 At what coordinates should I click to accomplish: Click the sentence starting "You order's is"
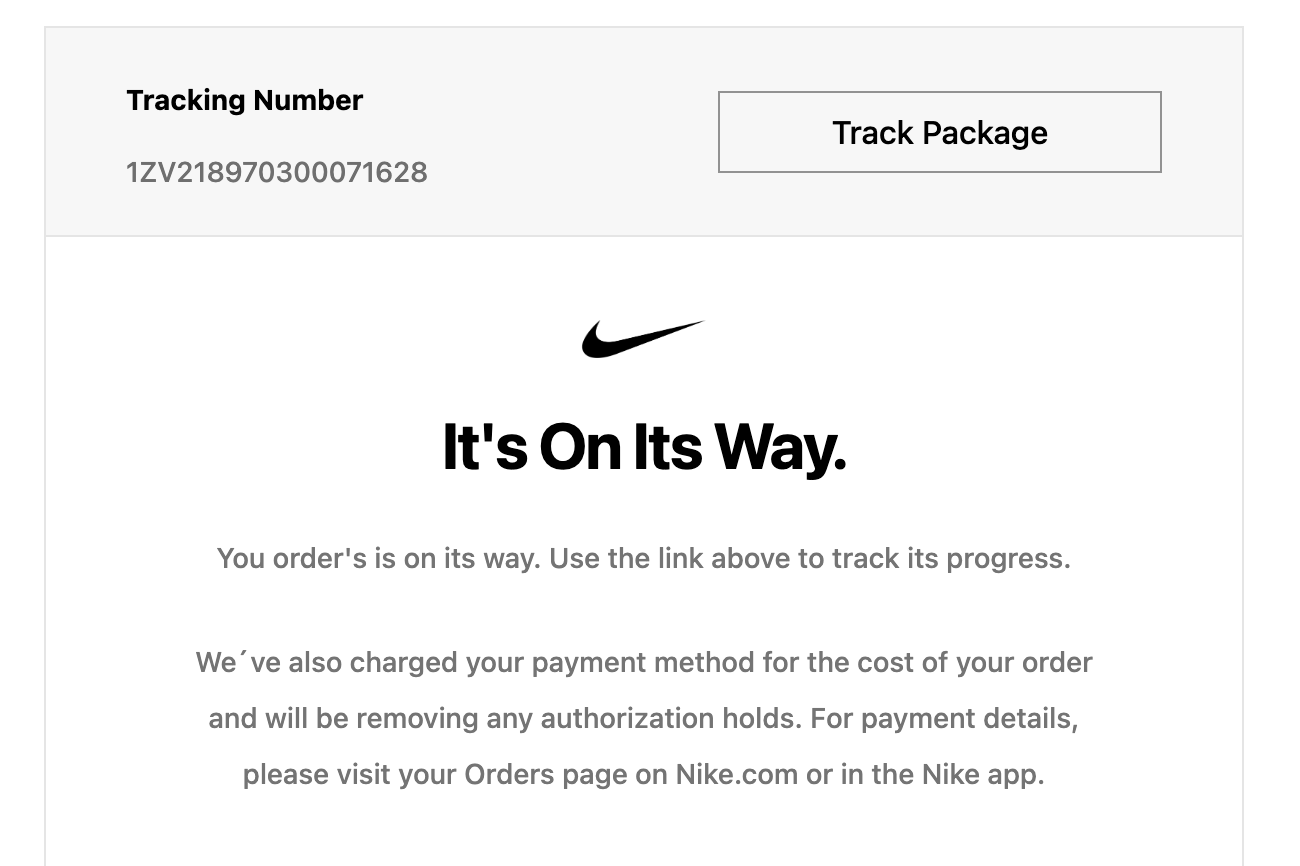click(644, 558)
